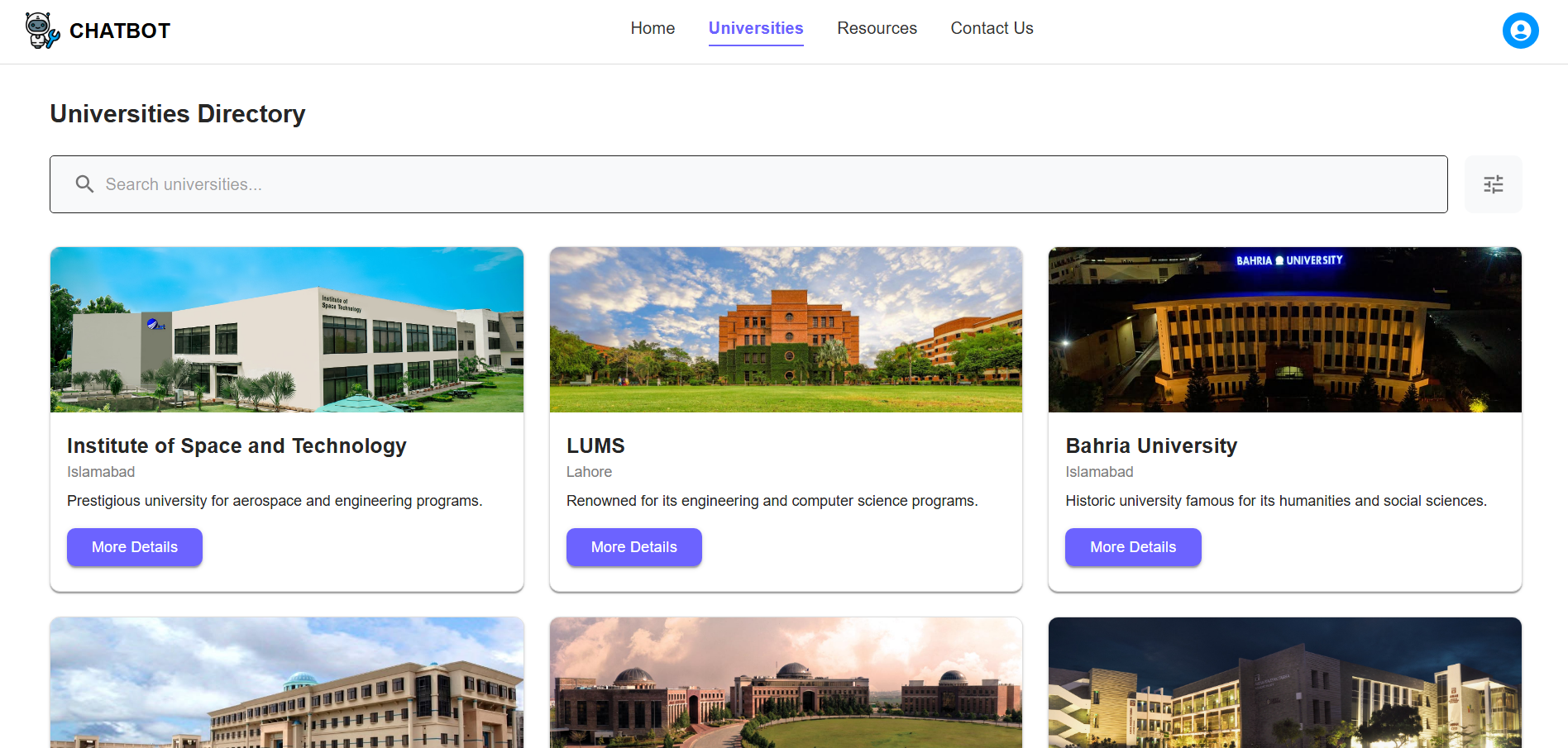Screen dimensions: 1568x748
Task: Open More Details for Bahria University
Action: (1132, 547)
